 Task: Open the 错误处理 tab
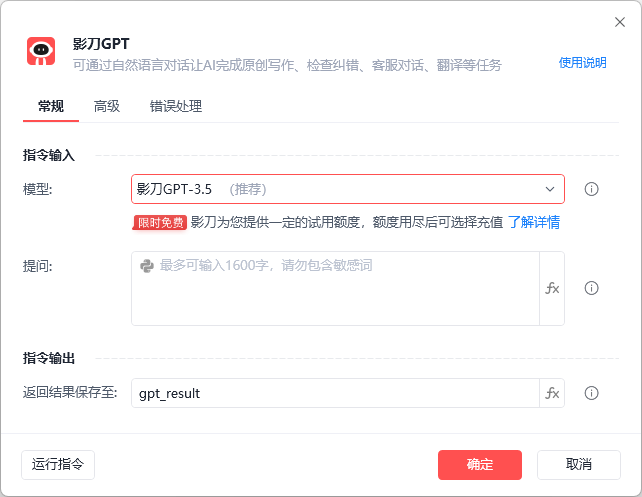coord(176,106)
